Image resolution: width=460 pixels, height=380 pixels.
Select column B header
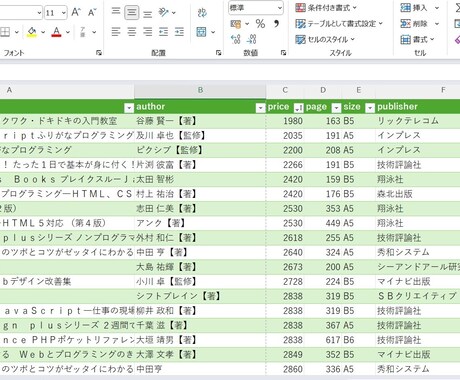200,90
